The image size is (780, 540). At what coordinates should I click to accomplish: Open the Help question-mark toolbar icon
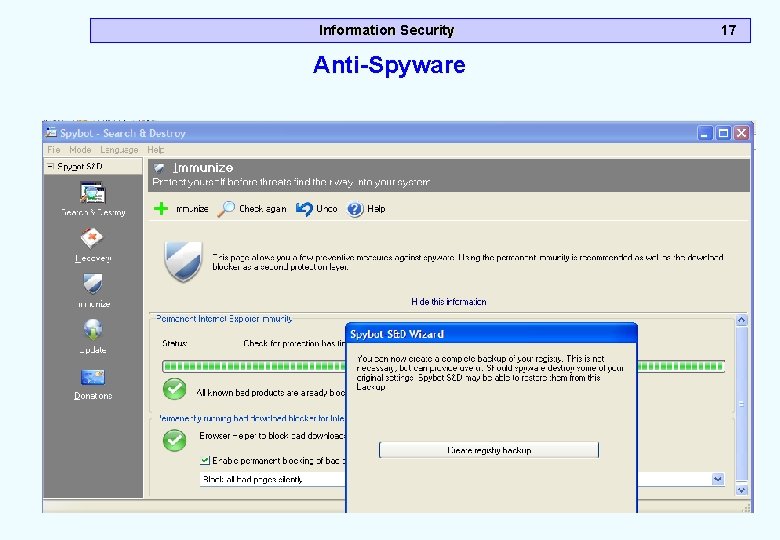355,209
